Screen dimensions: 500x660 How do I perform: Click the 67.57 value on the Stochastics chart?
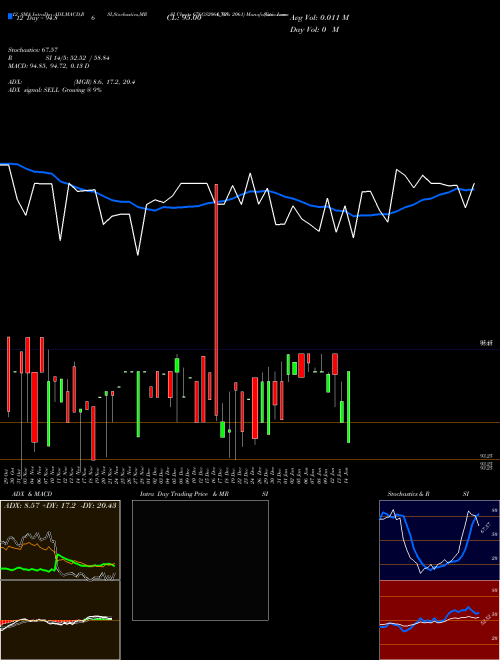(x=485, y=528)
